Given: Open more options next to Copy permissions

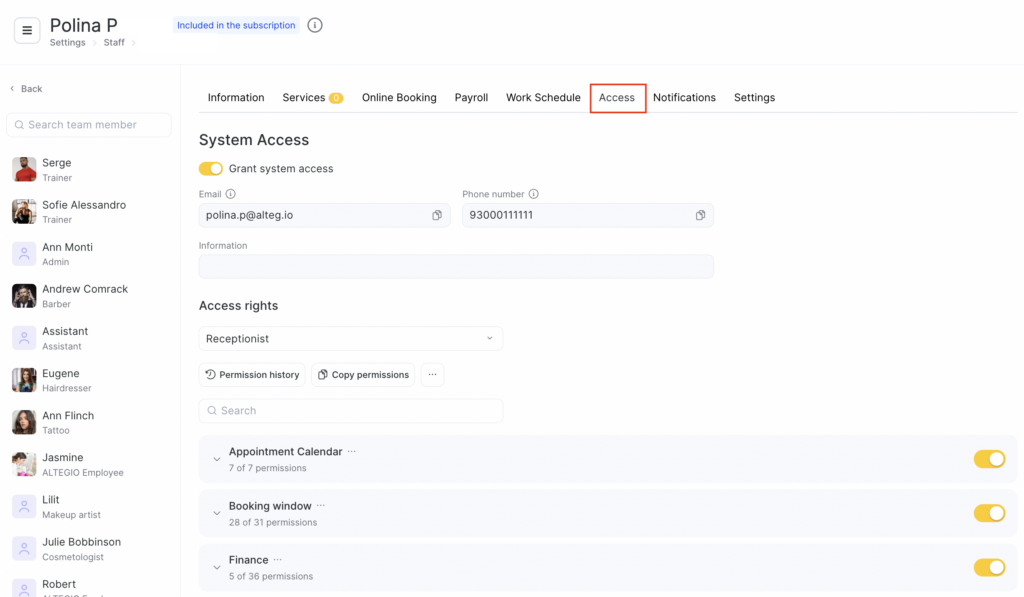Looking at the screenshot, I should pos(432,375).
